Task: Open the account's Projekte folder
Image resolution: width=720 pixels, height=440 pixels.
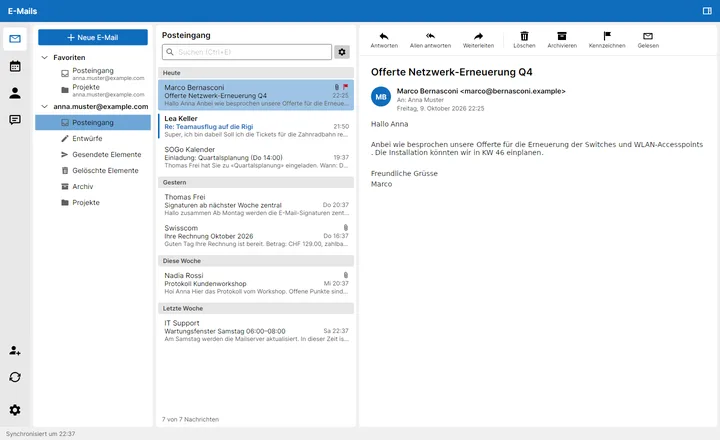Action: (x=93, y=203)
